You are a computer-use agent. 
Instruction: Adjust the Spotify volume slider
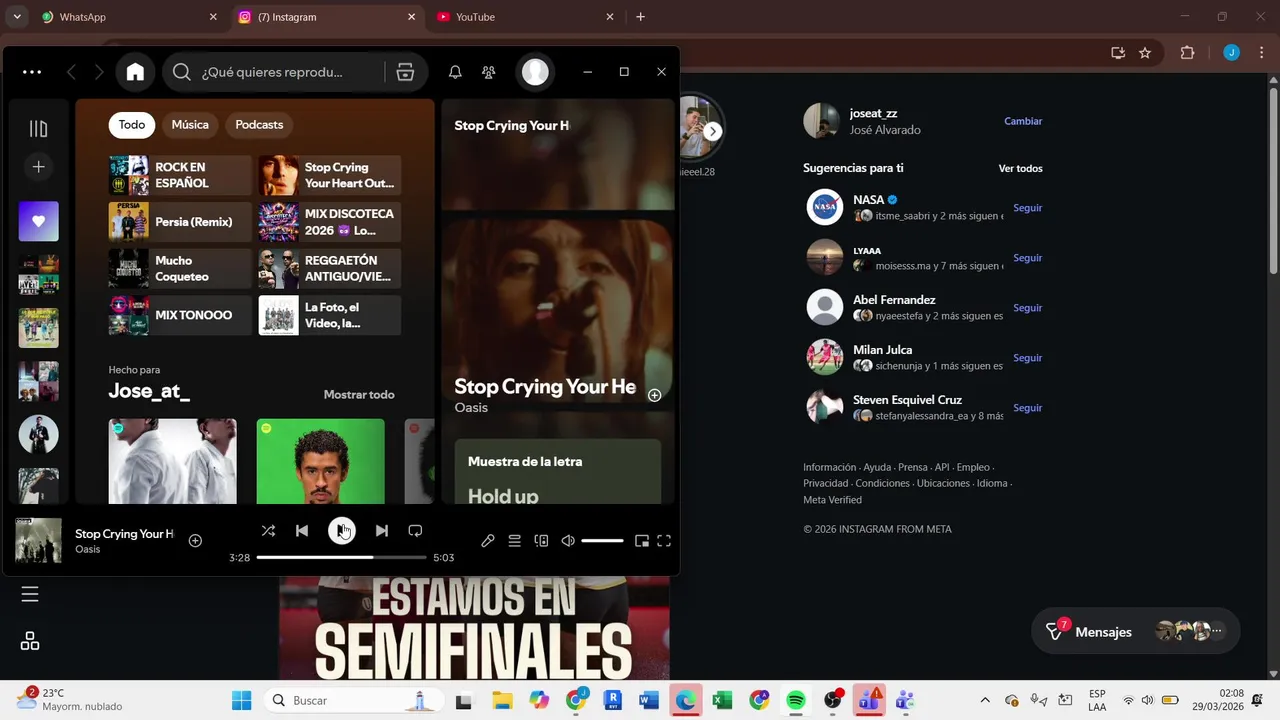(602, 541)
